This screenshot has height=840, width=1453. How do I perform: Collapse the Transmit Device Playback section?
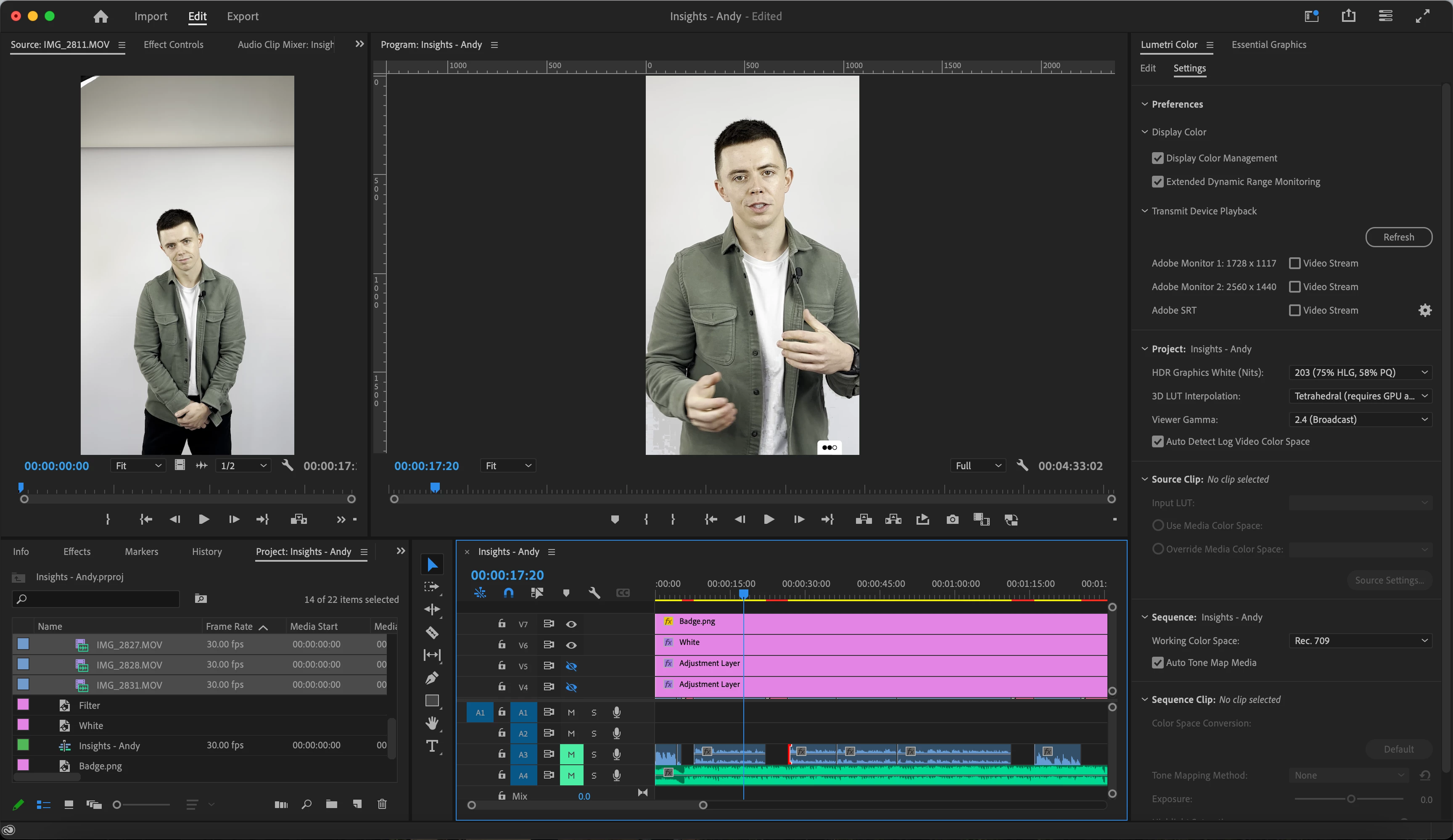pos(1144,211)
